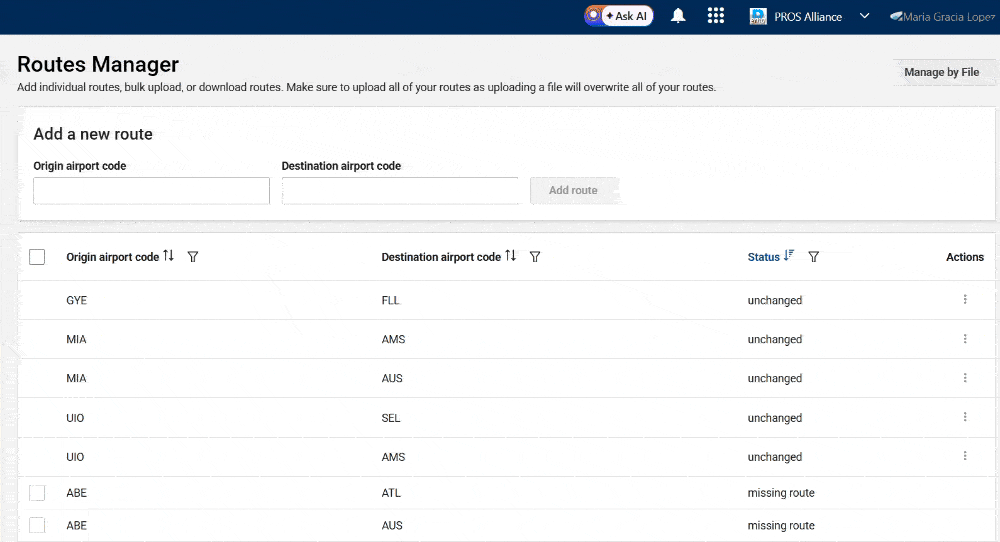The height and width of the screenshot is (542, 1000).
Task: Select the ABE to AUS route checkbox
Action: pos(37,525)
